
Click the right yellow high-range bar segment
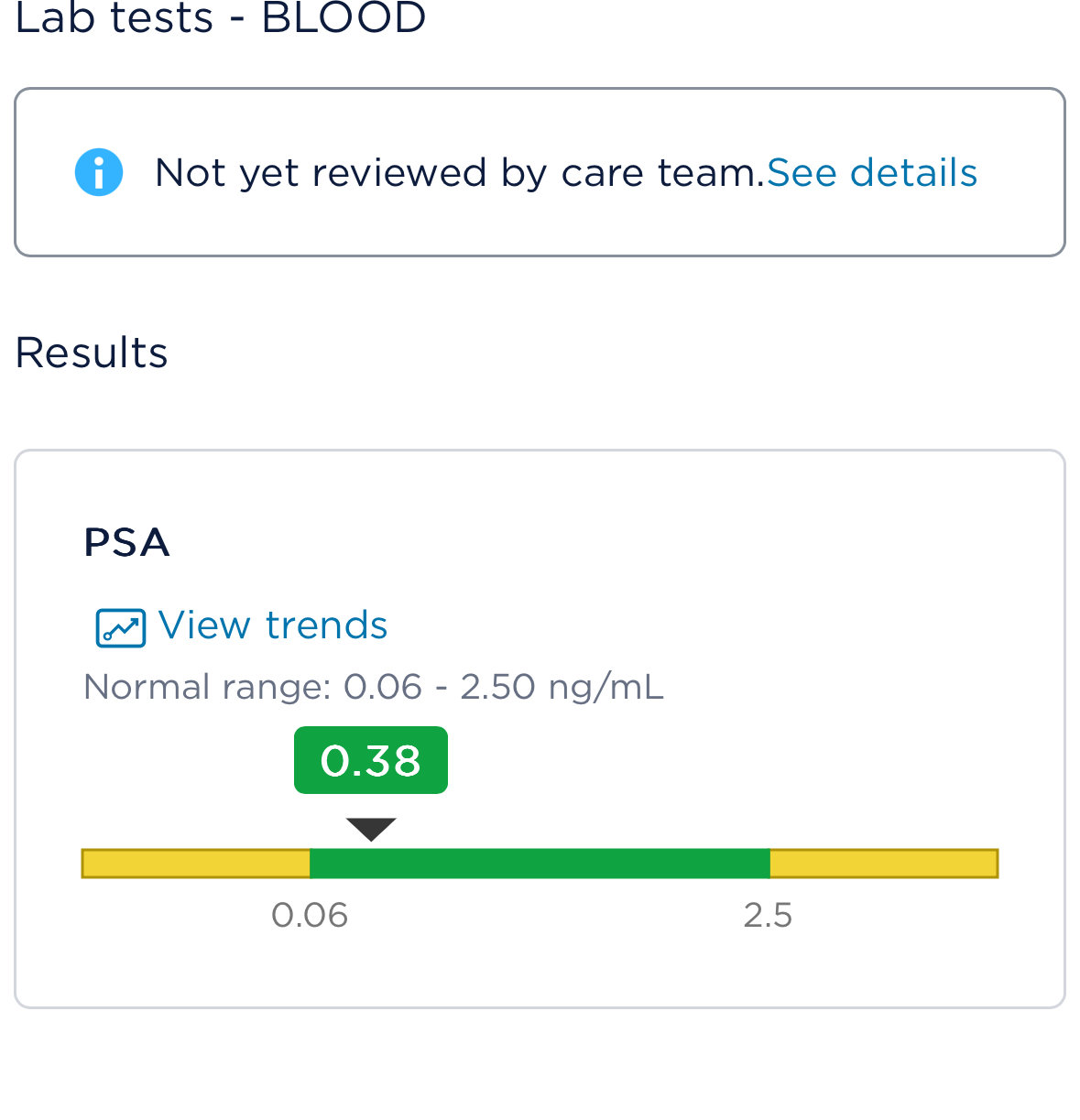(884, 864)
